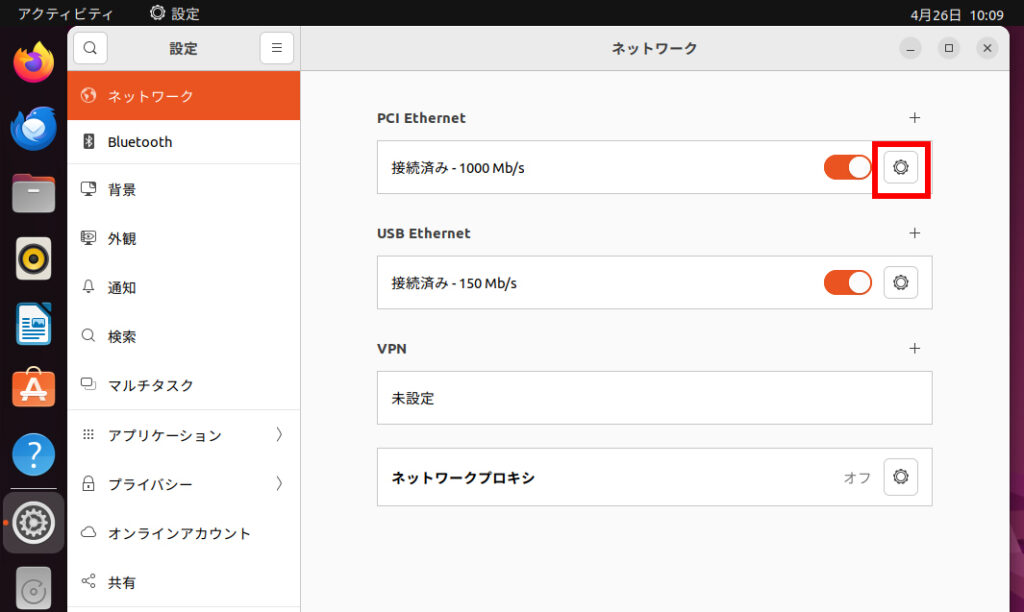
Task: Click the ネットワークプロキシ row
Action: (x=654, y=477)
